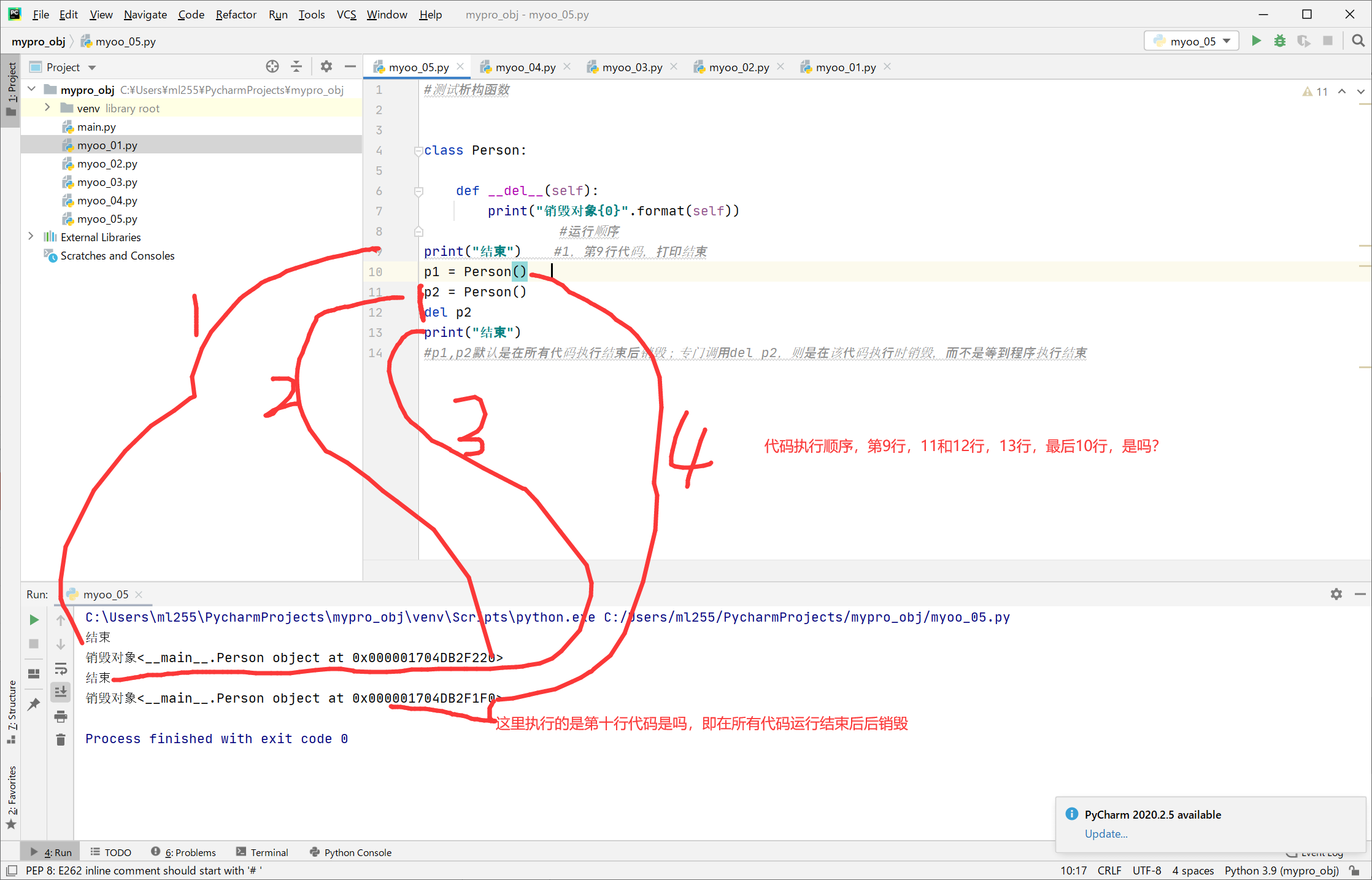The height and width of the screenshot is (880, 1372).
Task: Open the myoo_05 run configuration dropdown
Action: tap(1192, 41)
